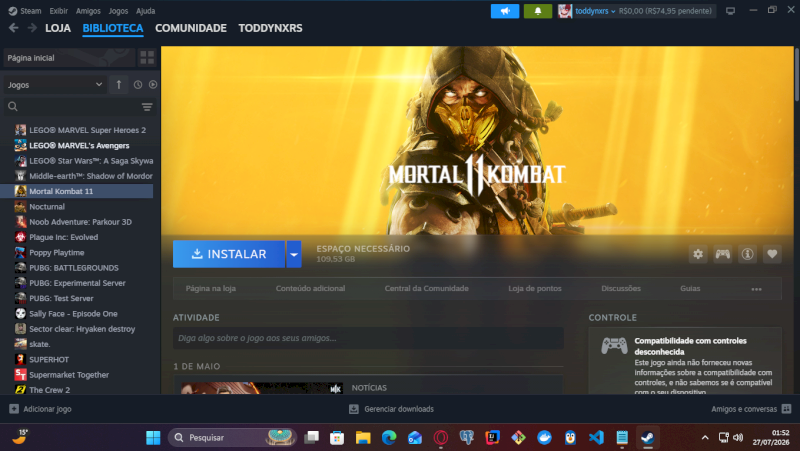The image size is (800, 451).
Task: Open install options dropdown arrow
Action: pos(294,254)
